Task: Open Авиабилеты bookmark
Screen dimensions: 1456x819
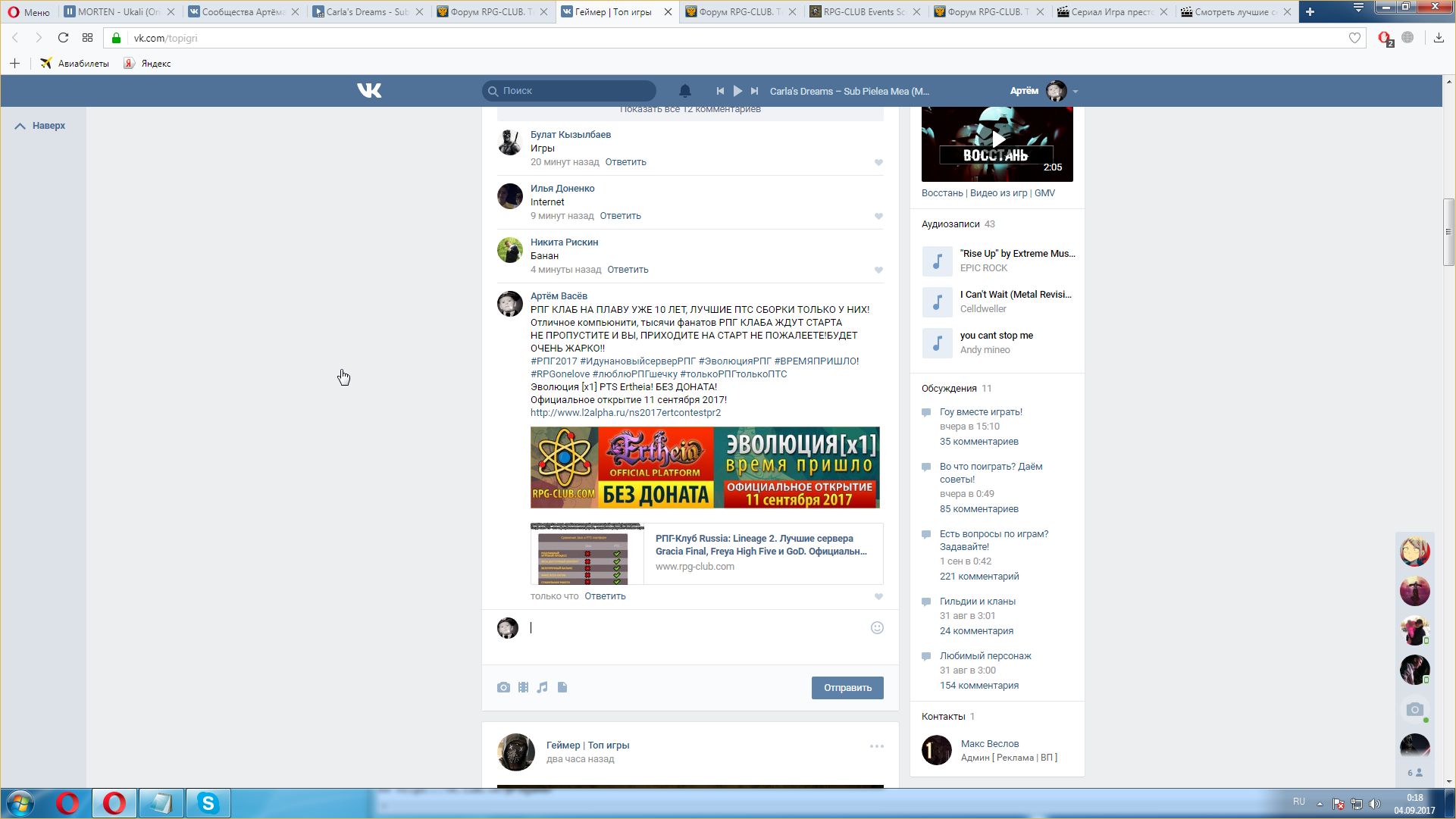Action: (x=75, y=64)
